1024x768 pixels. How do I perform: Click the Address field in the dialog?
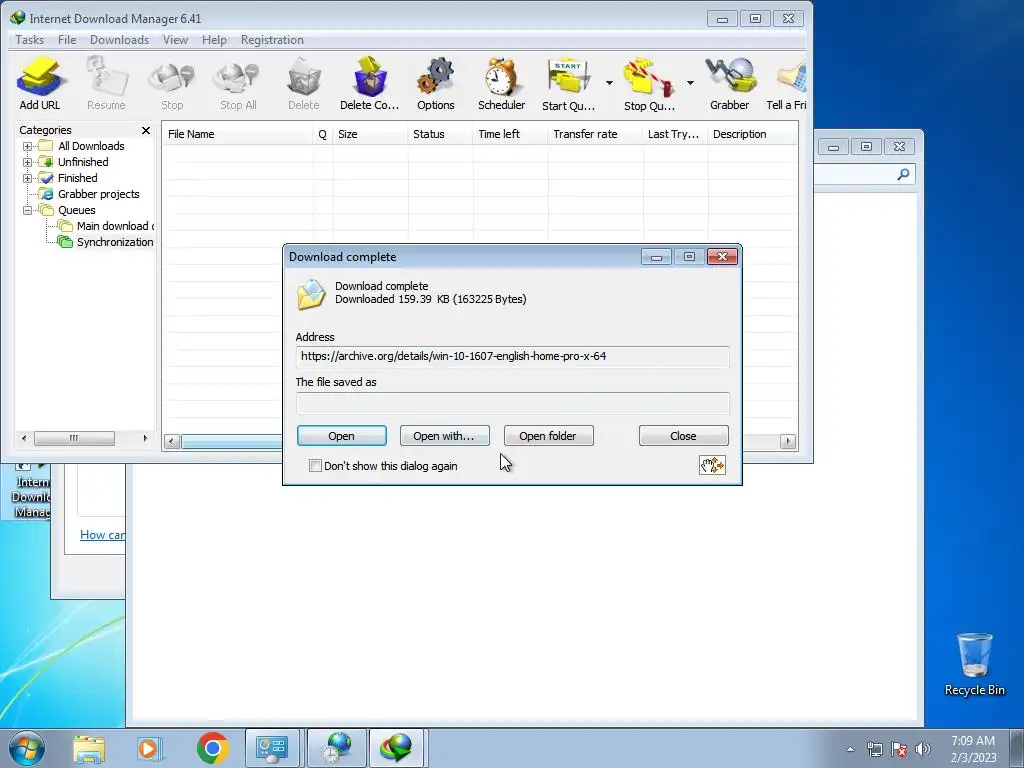[512, 357]
